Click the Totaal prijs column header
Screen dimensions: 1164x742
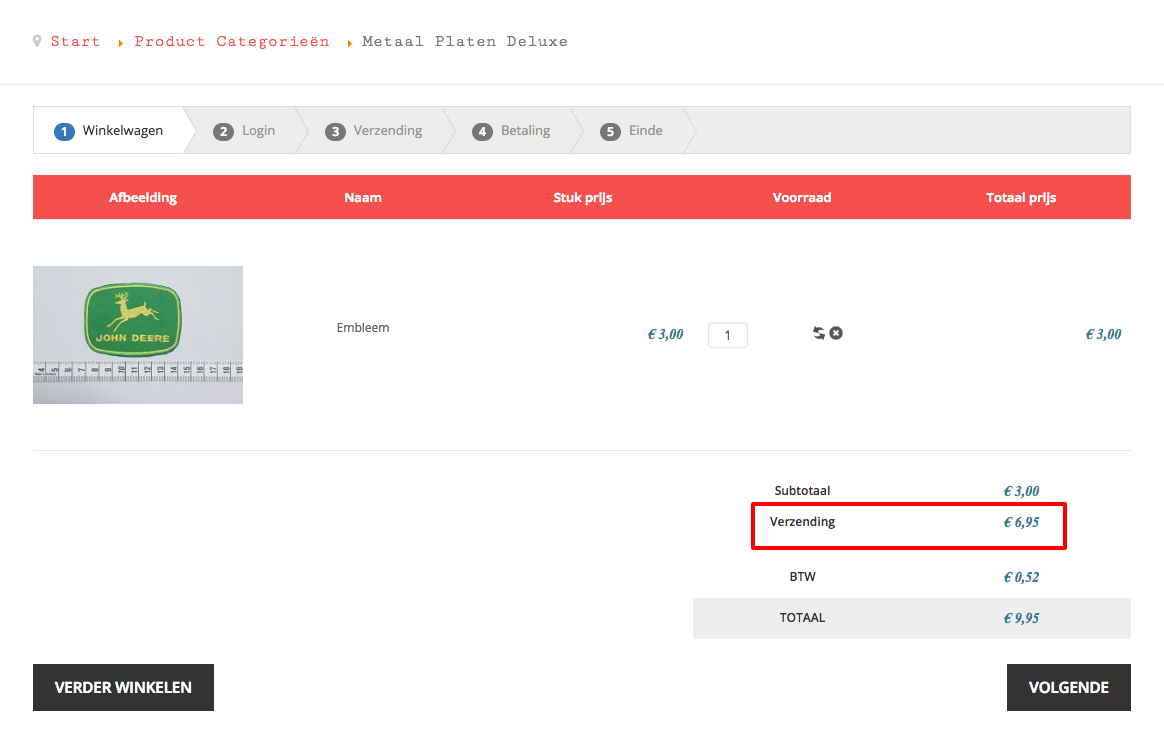pos(1021,197)
